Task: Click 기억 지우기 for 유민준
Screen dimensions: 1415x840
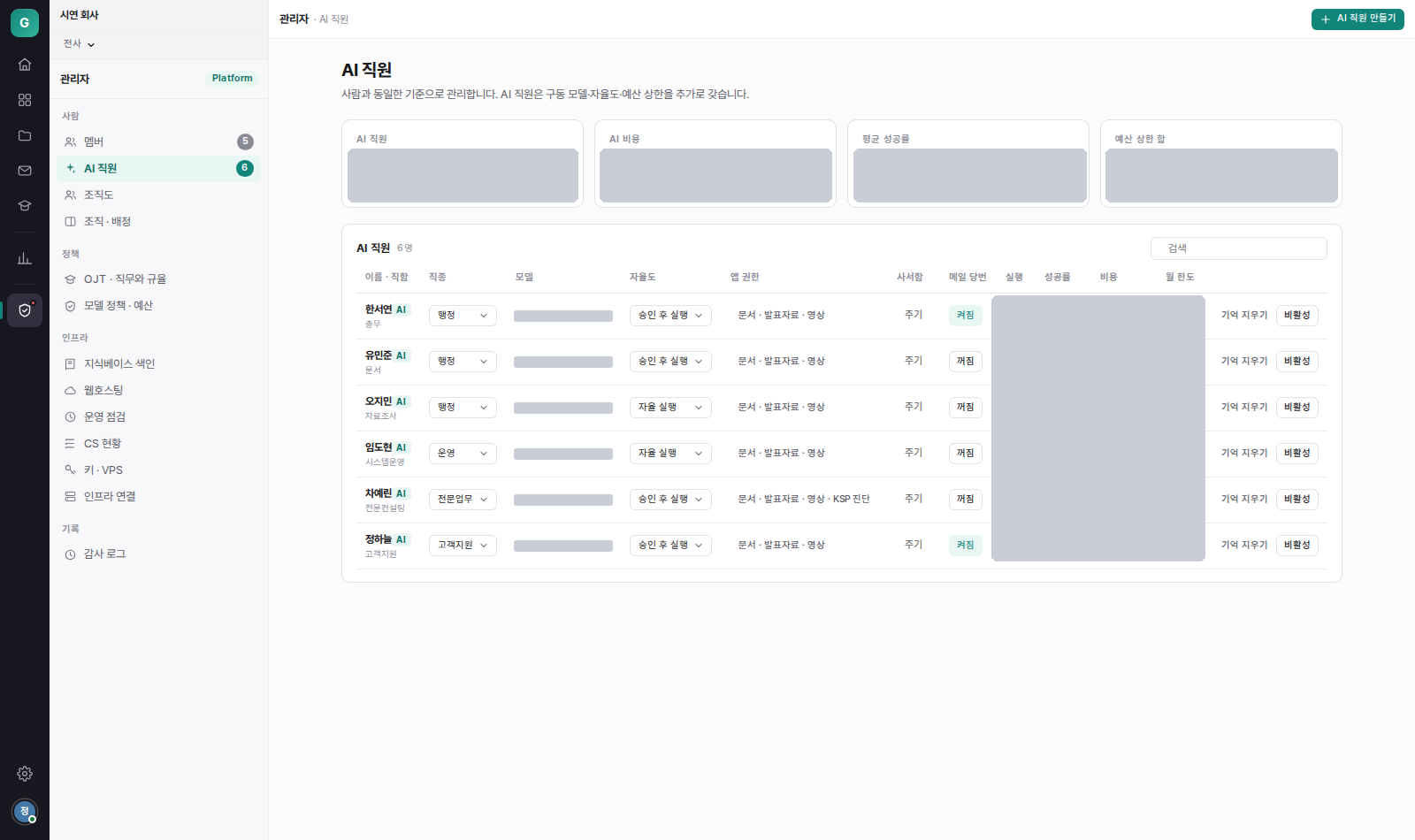Action: [1244, 361]
